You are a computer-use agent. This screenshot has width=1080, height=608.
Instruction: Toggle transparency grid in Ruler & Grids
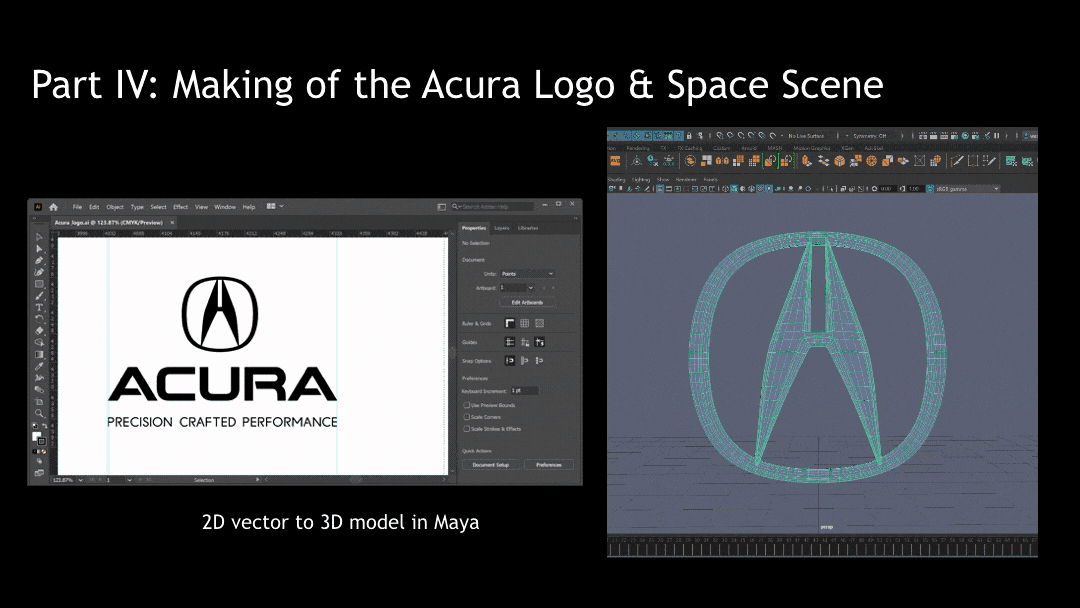point(540,323)
